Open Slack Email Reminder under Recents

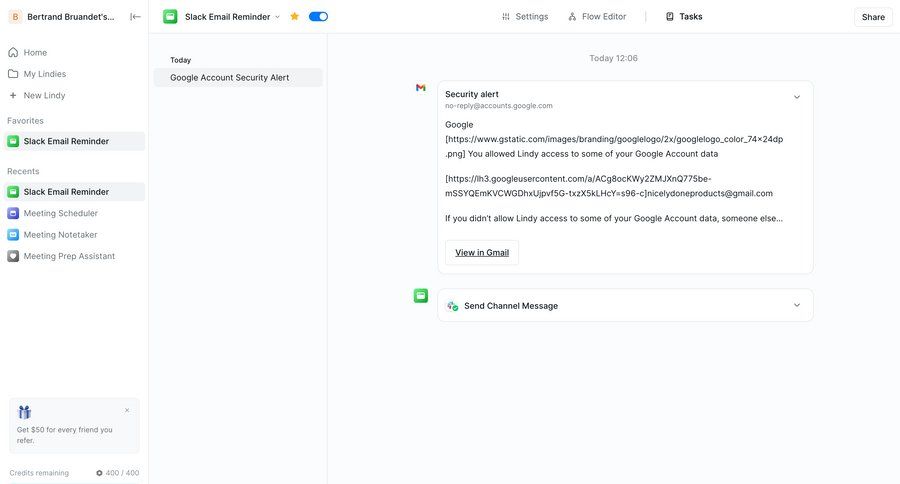click(x=74, y=192)
